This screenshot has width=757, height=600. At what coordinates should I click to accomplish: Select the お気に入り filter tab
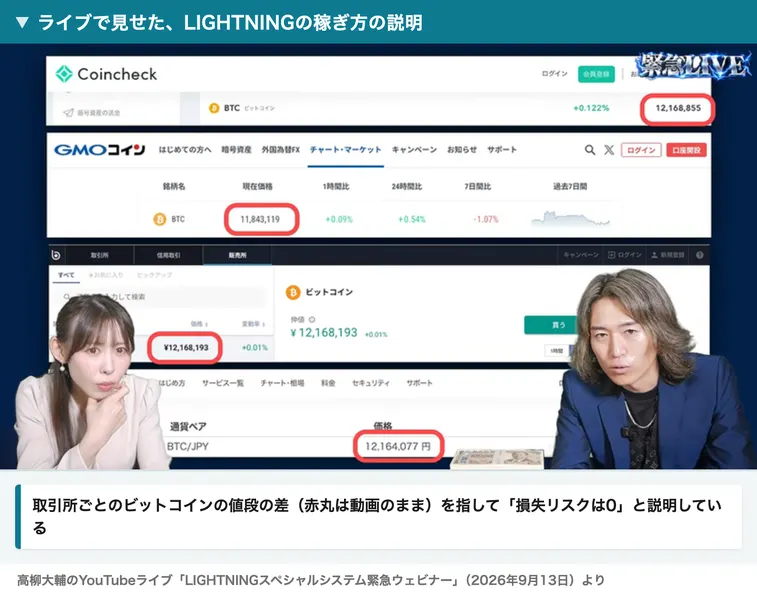(x=106, y=275)
